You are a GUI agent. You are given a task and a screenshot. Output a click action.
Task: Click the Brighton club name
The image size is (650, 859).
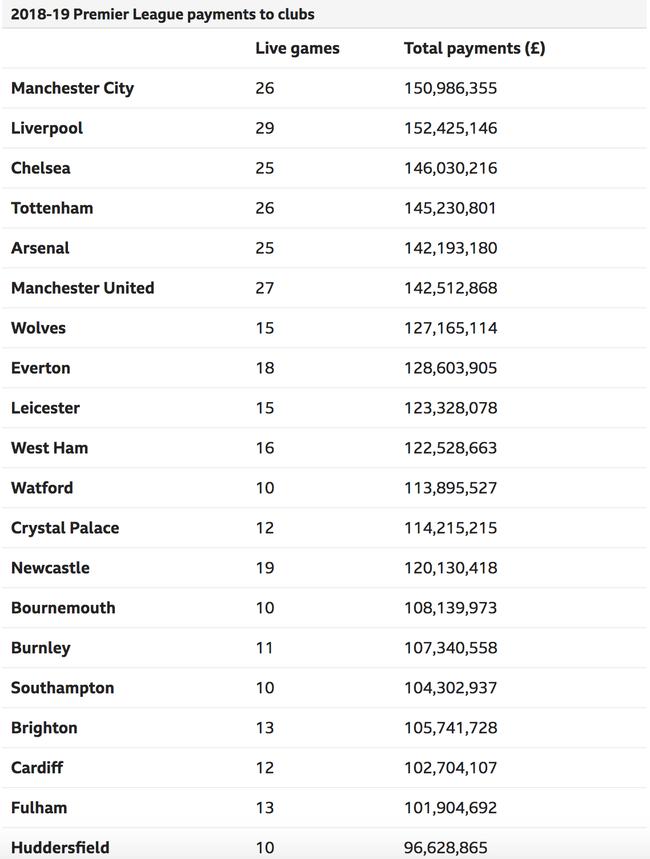(x=44, y=728)
